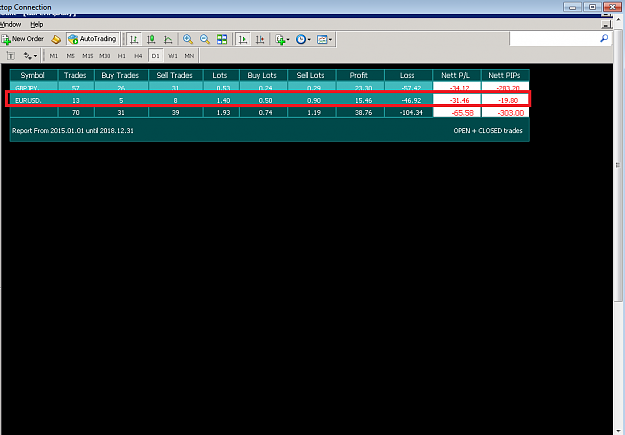Click the Loss column header
This screenshot has width=625, height=435.
pos(407,75)
